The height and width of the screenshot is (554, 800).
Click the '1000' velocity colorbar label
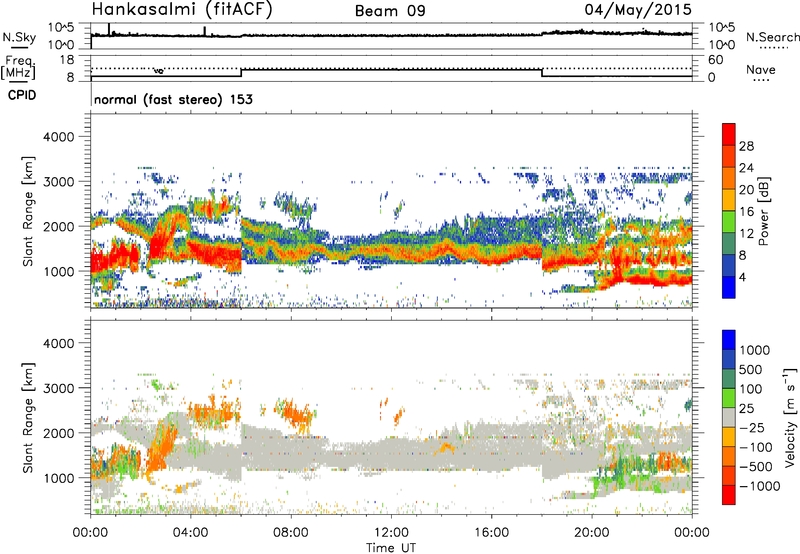coord(755,350)
